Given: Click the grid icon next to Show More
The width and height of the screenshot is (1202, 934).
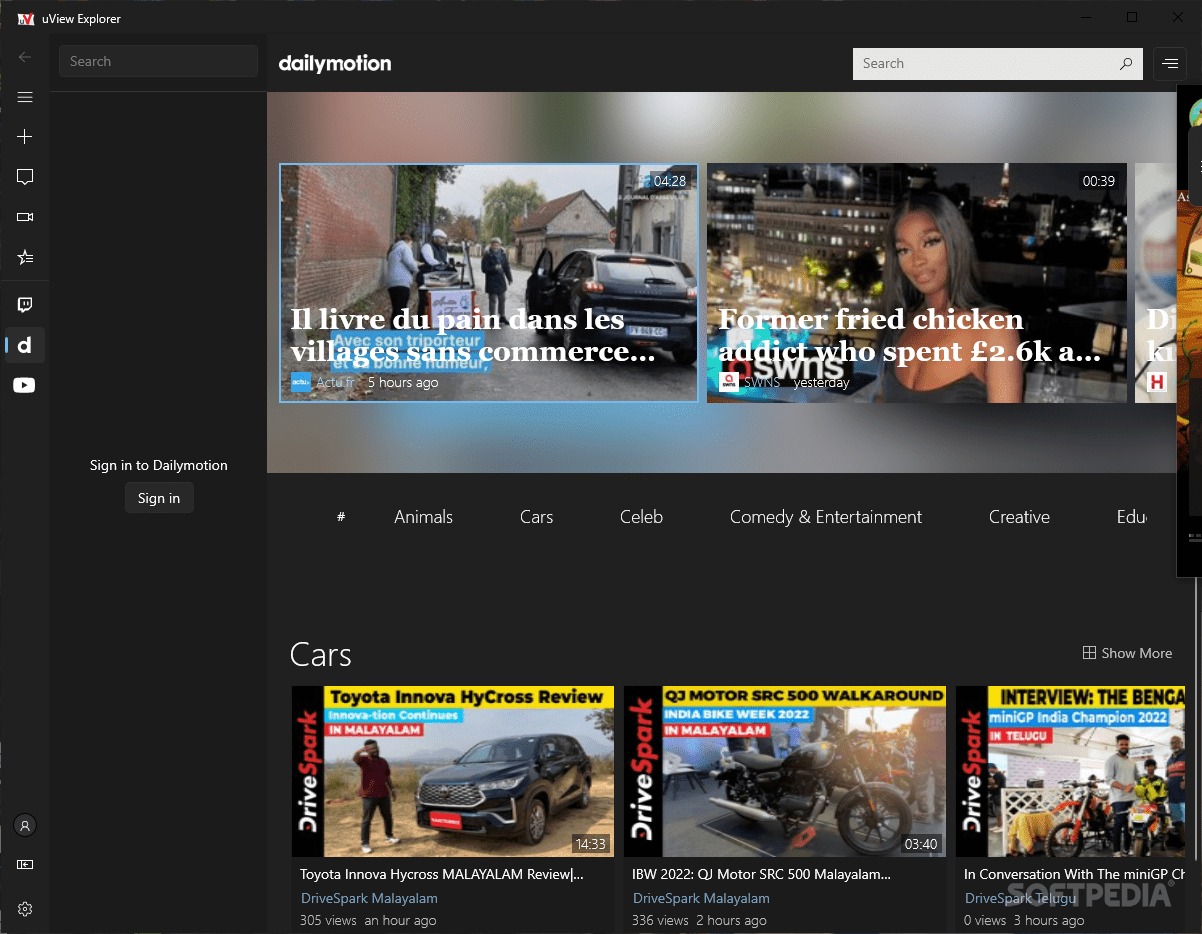Looking at the screenshot, I should tap(1089, 653).
